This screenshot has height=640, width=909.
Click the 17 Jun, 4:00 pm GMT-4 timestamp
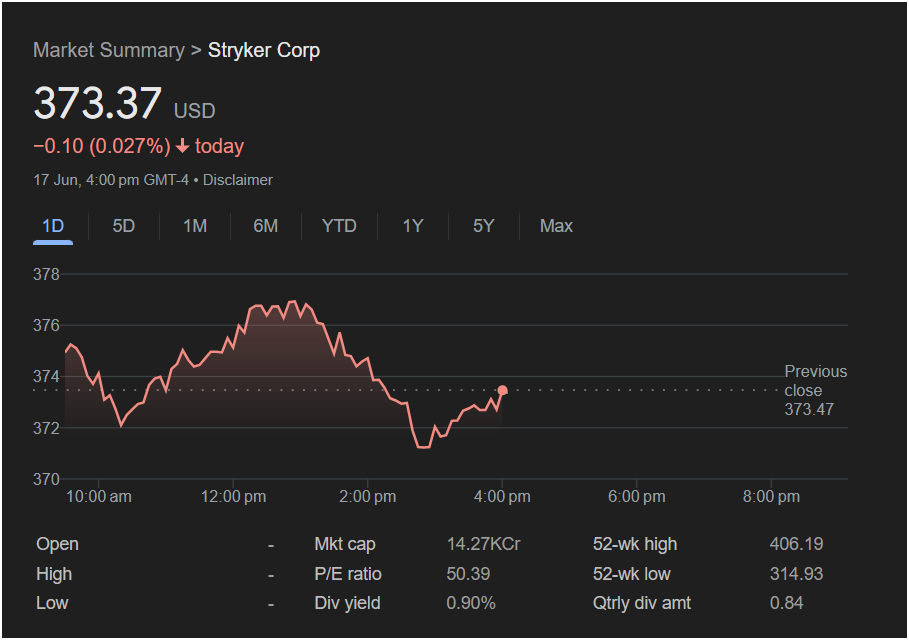coord(111,180)
